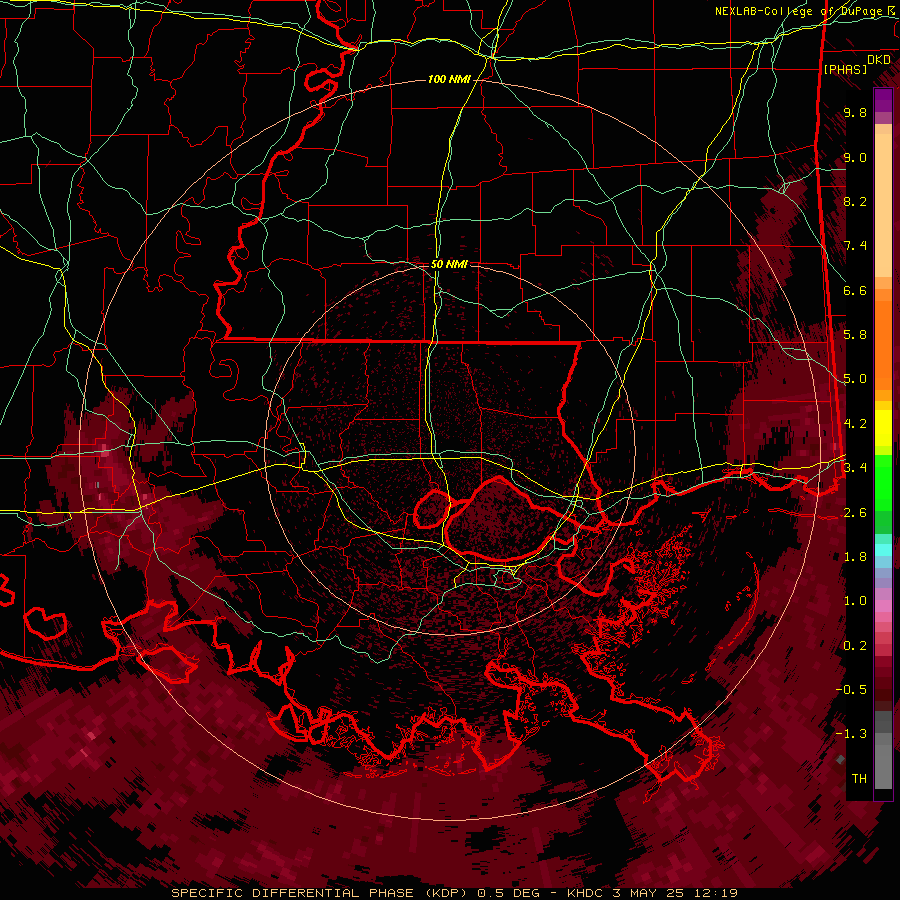Screen dimensions: 900x900
Task: Click the 2.6 value on the color scale
Action: click(855, 513)
